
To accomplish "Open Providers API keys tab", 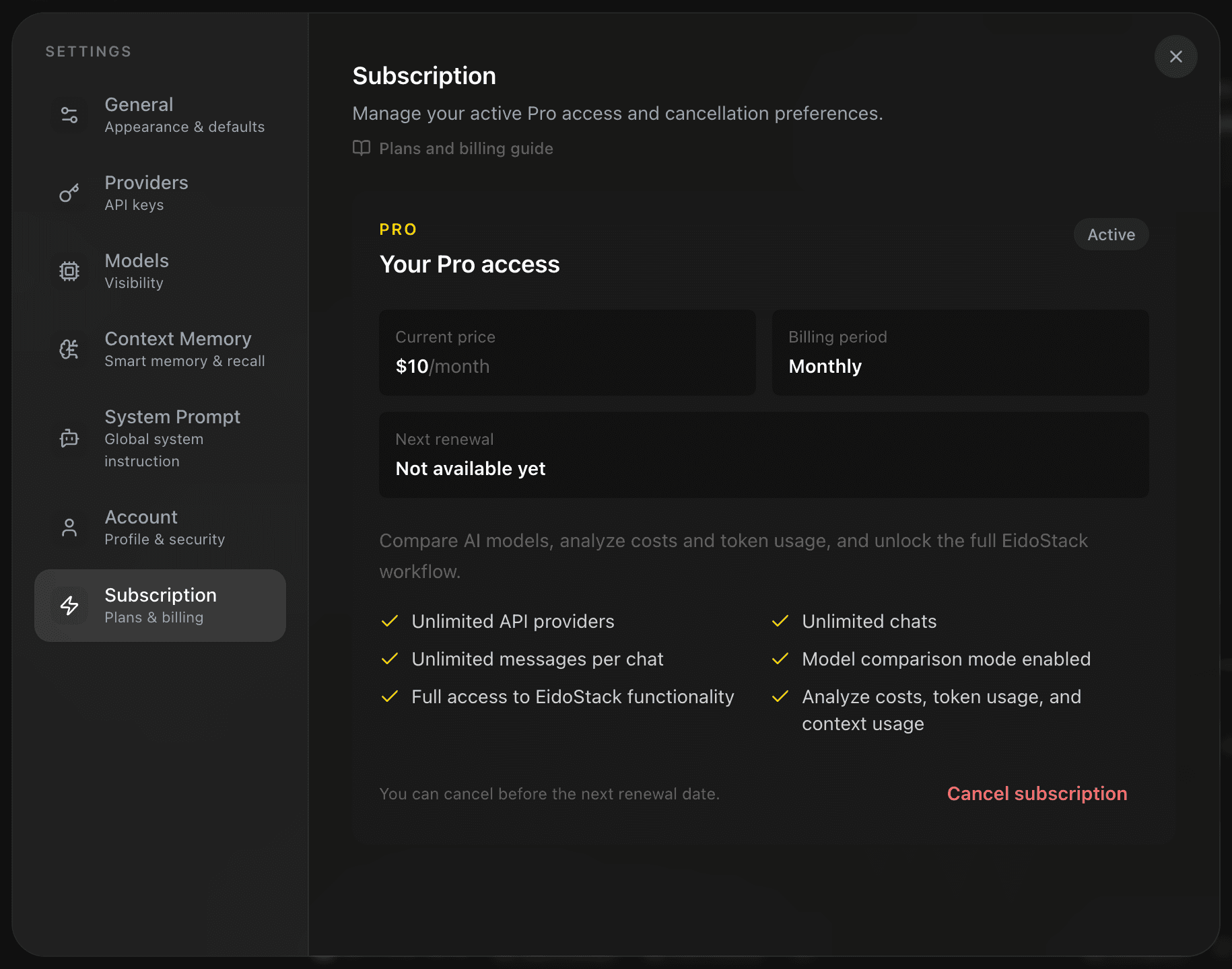I will point(160,193).
